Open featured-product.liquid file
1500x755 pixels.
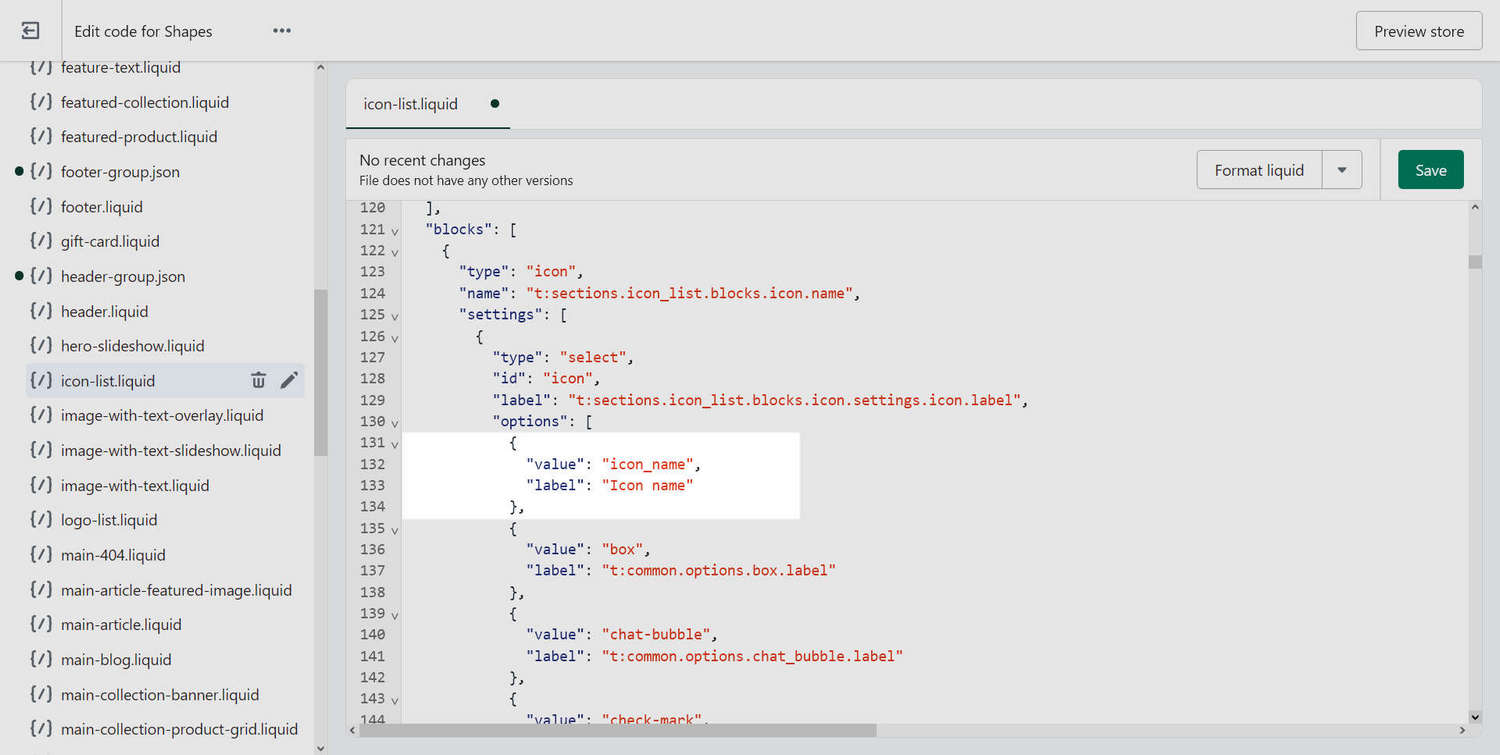click(139, 137)
